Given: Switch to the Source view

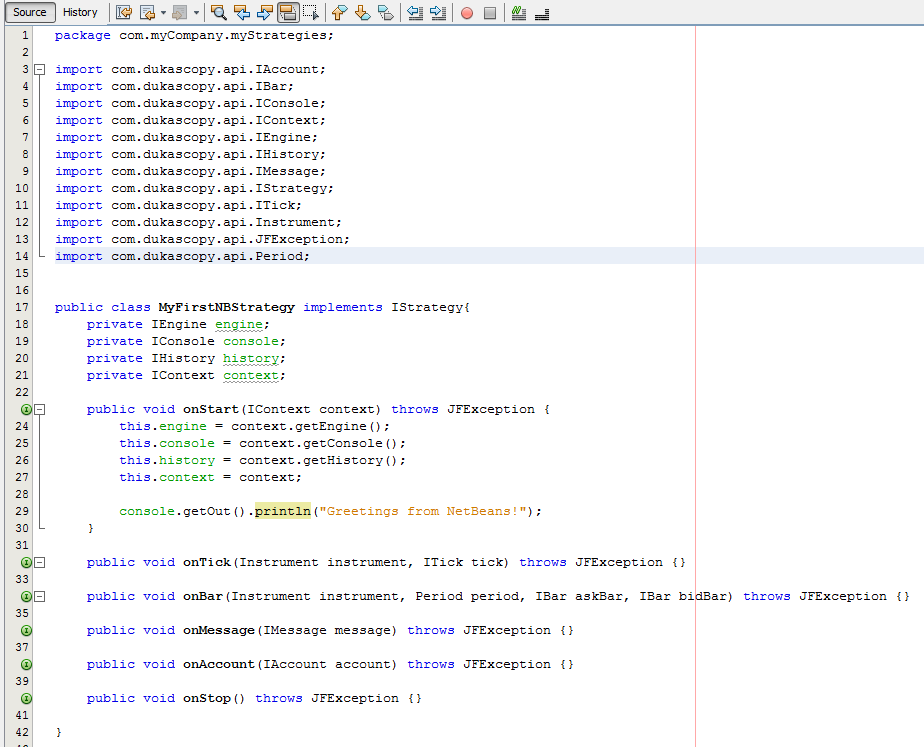Looking at the screenshot, I should coord(29,12).
